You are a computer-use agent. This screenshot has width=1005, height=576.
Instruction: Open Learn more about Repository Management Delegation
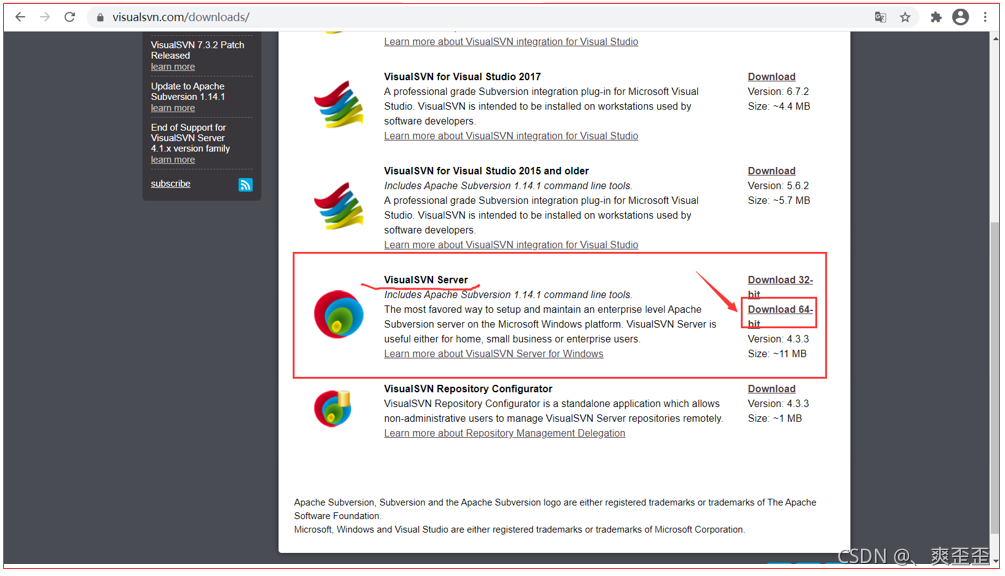pos(504,433)
